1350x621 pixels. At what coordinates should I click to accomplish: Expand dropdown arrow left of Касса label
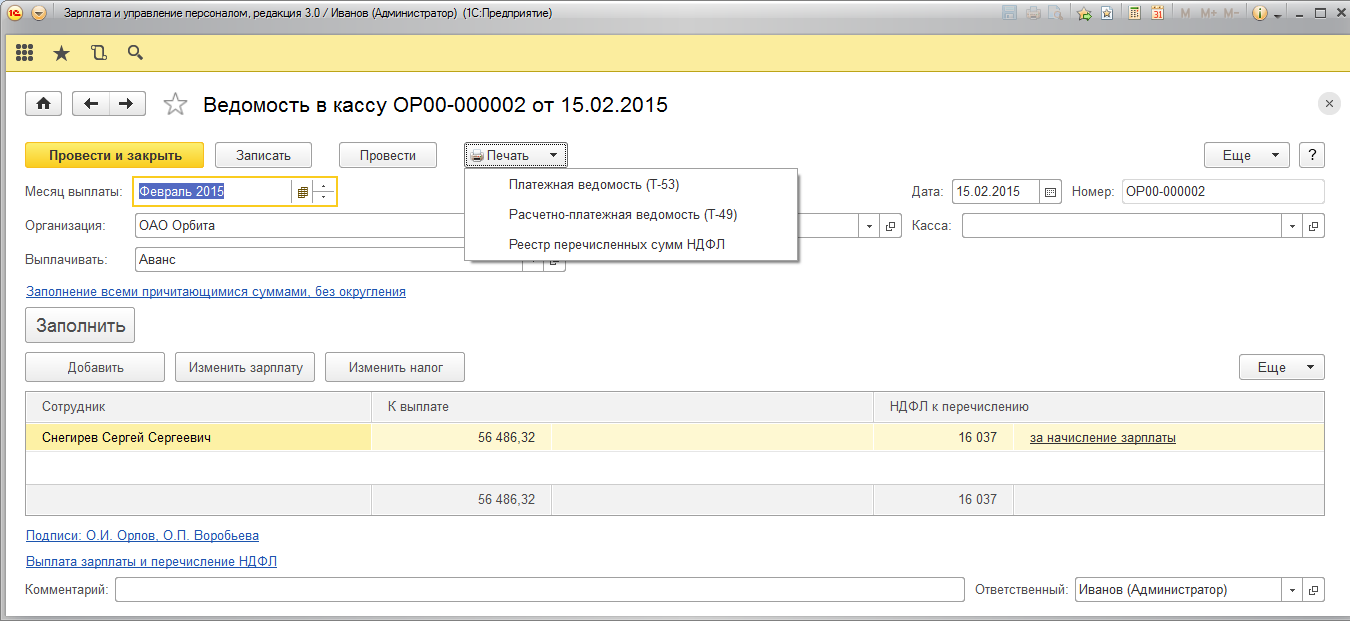pyautogui.click(x=867, y=226)
